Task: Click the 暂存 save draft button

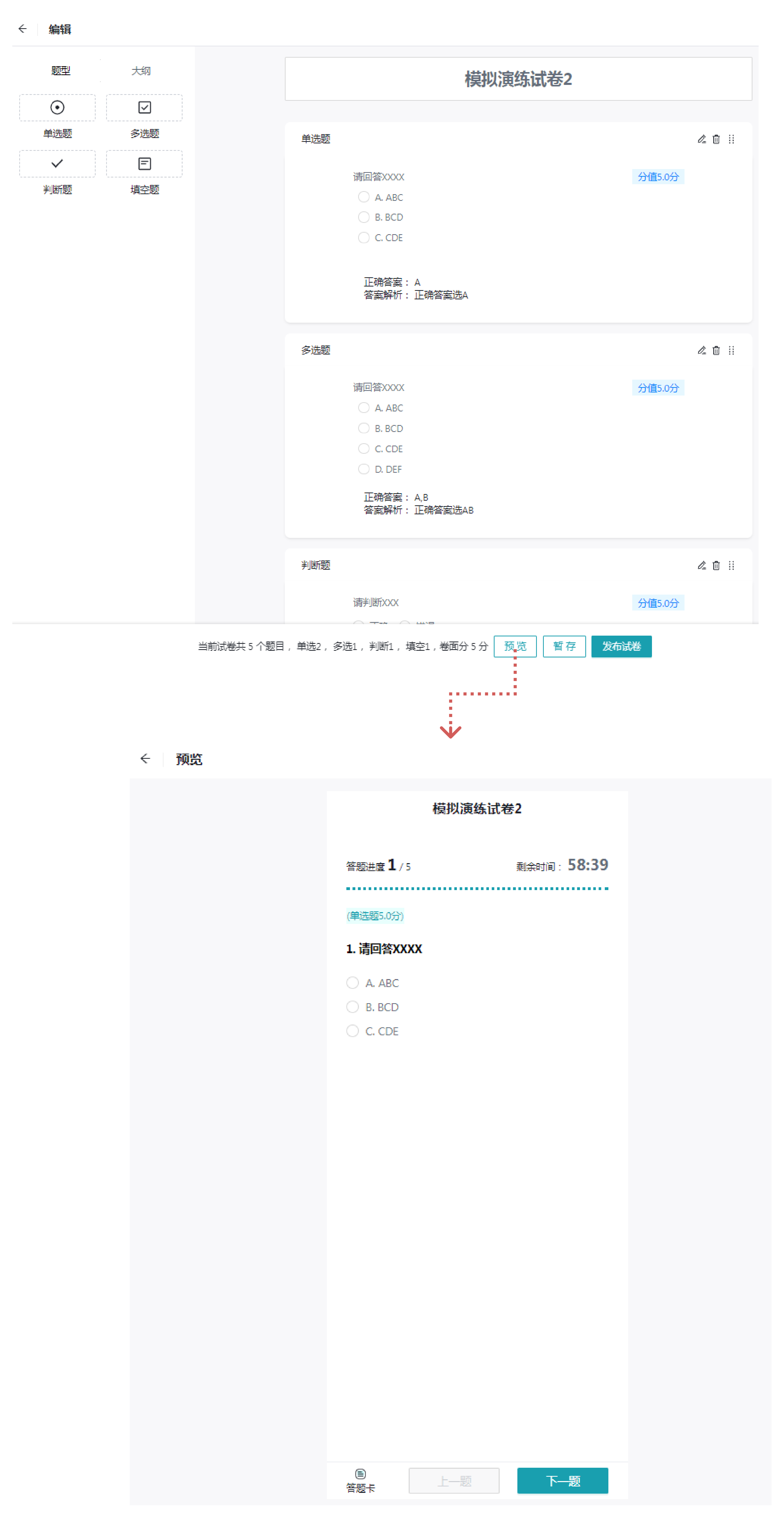Action: 564,646
